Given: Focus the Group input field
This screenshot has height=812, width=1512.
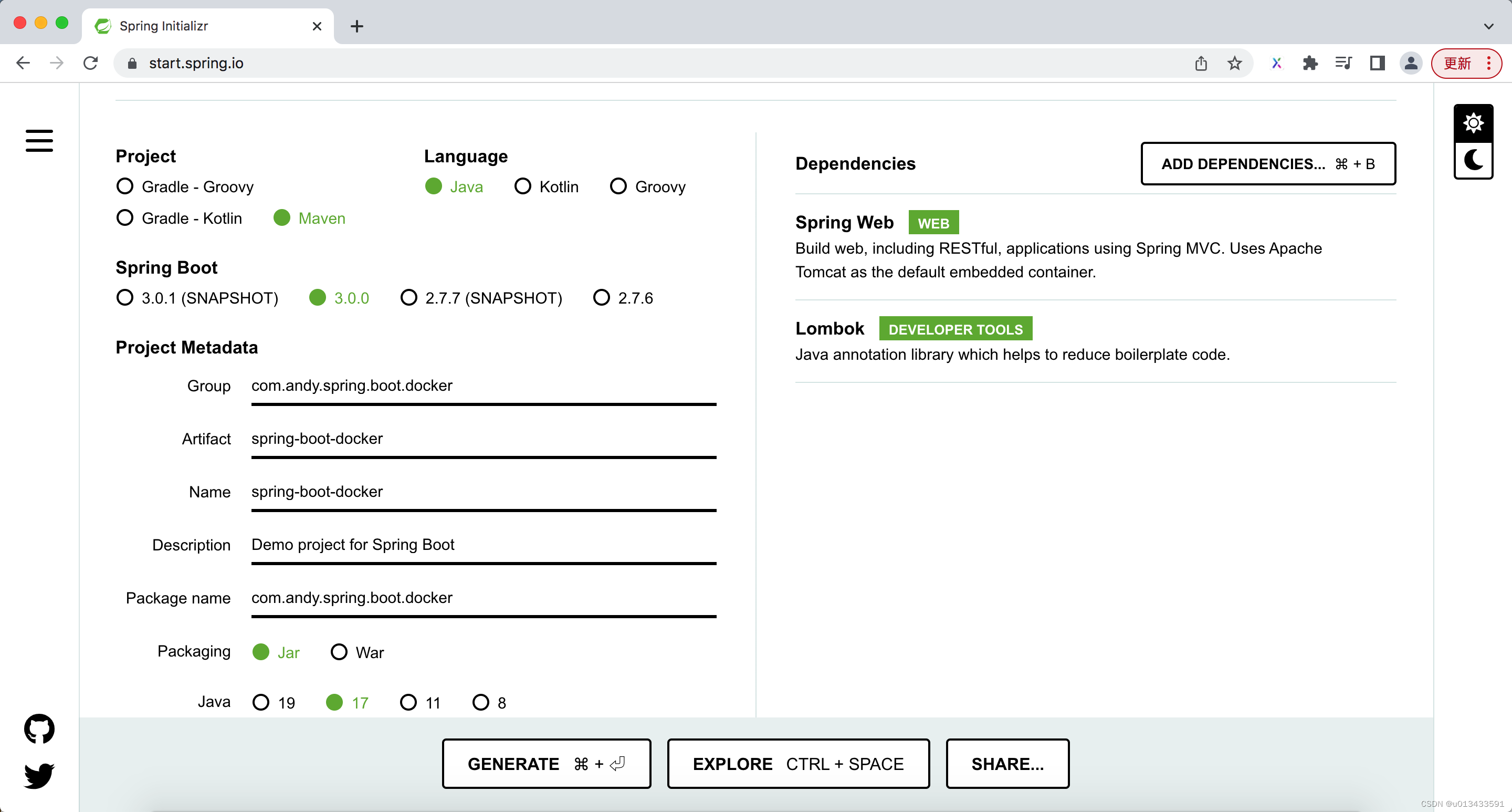Looking at the screenshot, I should click(x=484, y=387).
